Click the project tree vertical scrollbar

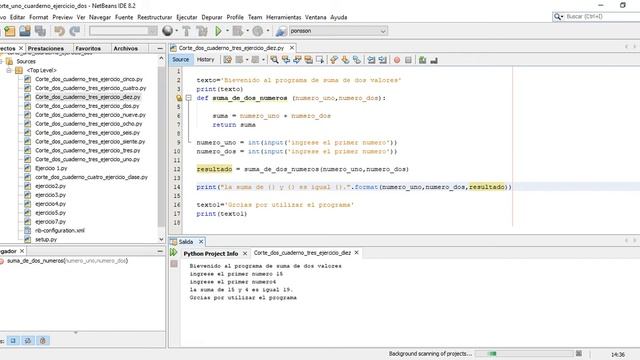(x=161, y=149)
